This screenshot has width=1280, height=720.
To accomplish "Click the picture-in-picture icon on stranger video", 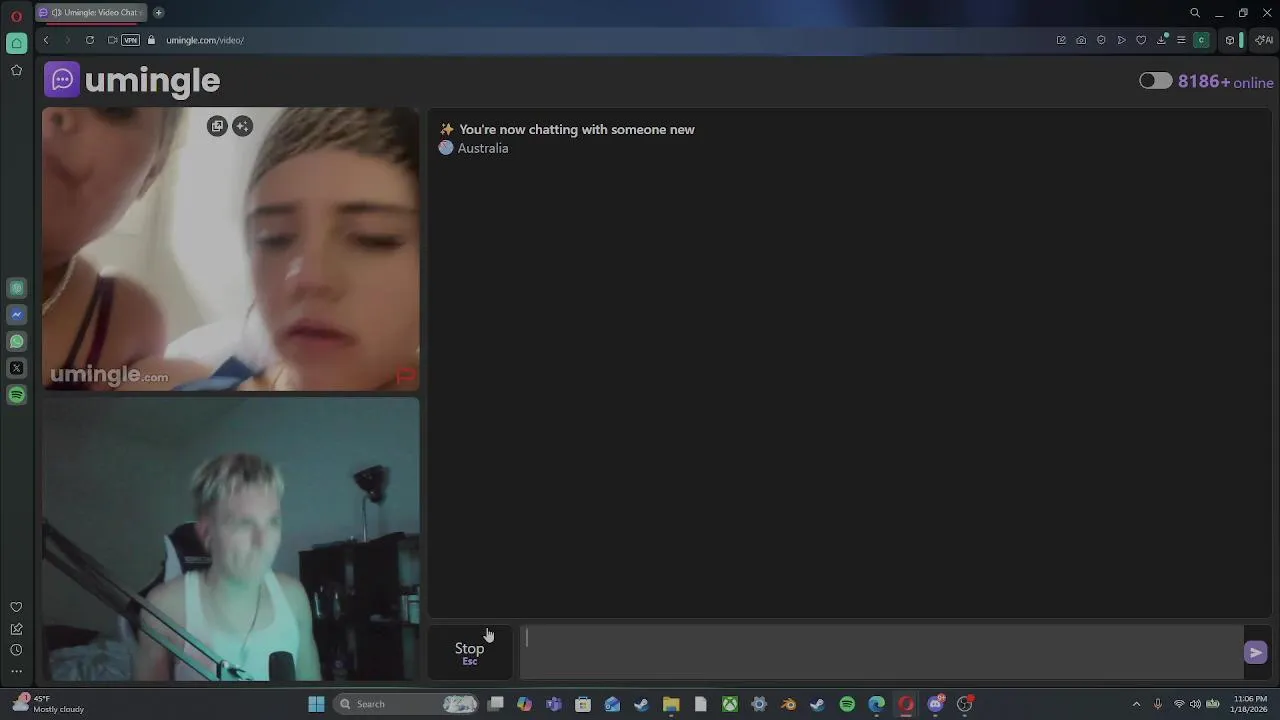I will point(217,126).
